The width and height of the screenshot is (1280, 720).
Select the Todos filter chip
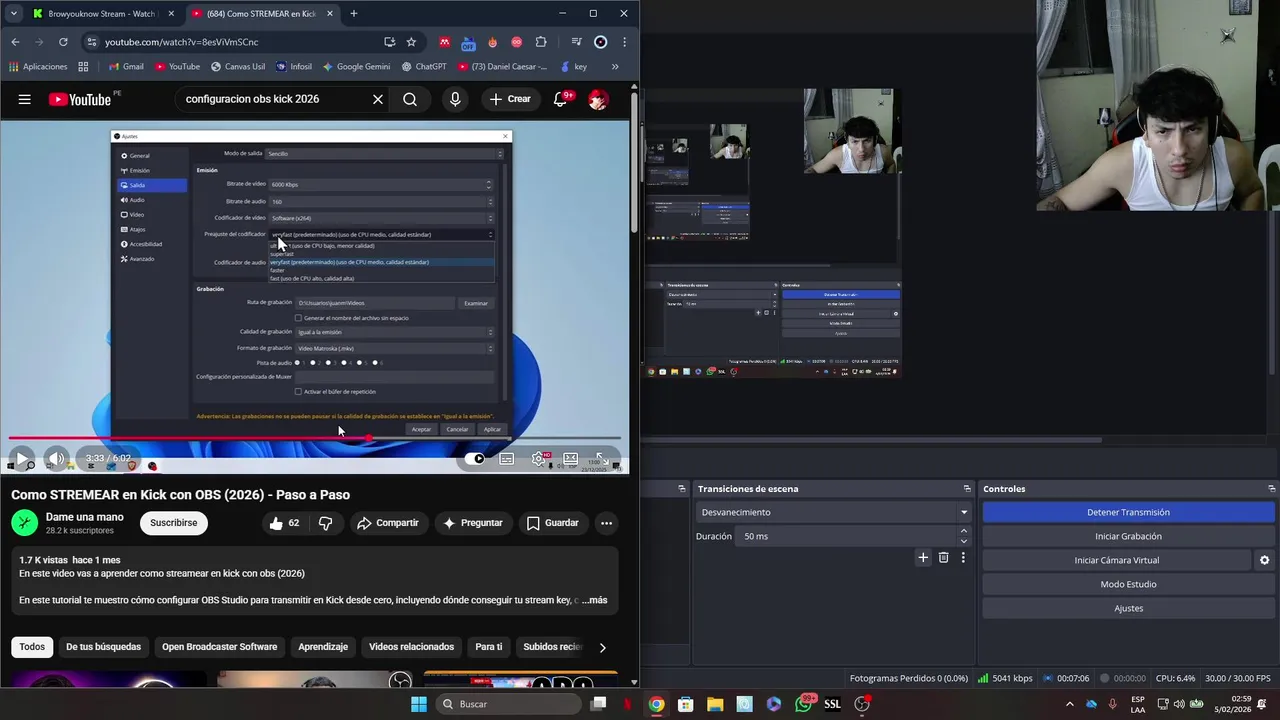(32, 647)
